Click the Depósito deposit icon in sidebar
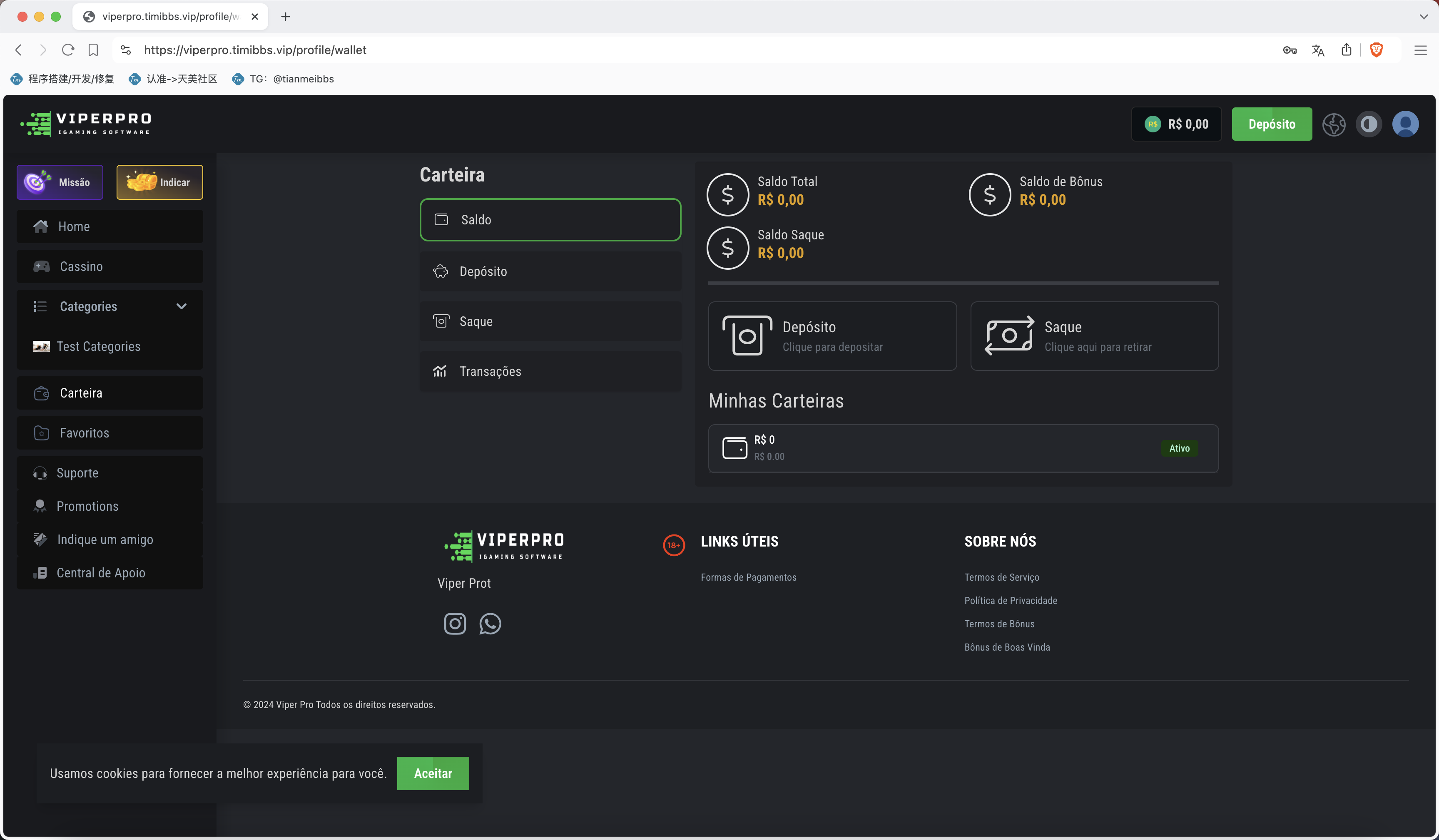Image resolution: width=1439 pixels, height=840 pixels. click(441, 270)
